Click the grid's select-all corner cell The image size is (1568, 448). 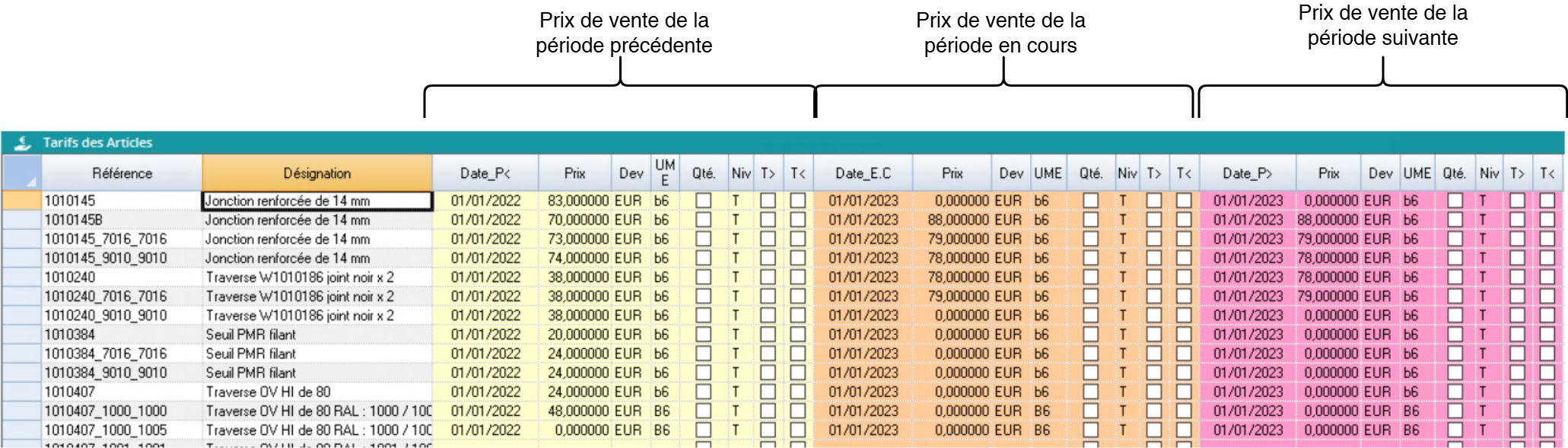click(22, 173)
